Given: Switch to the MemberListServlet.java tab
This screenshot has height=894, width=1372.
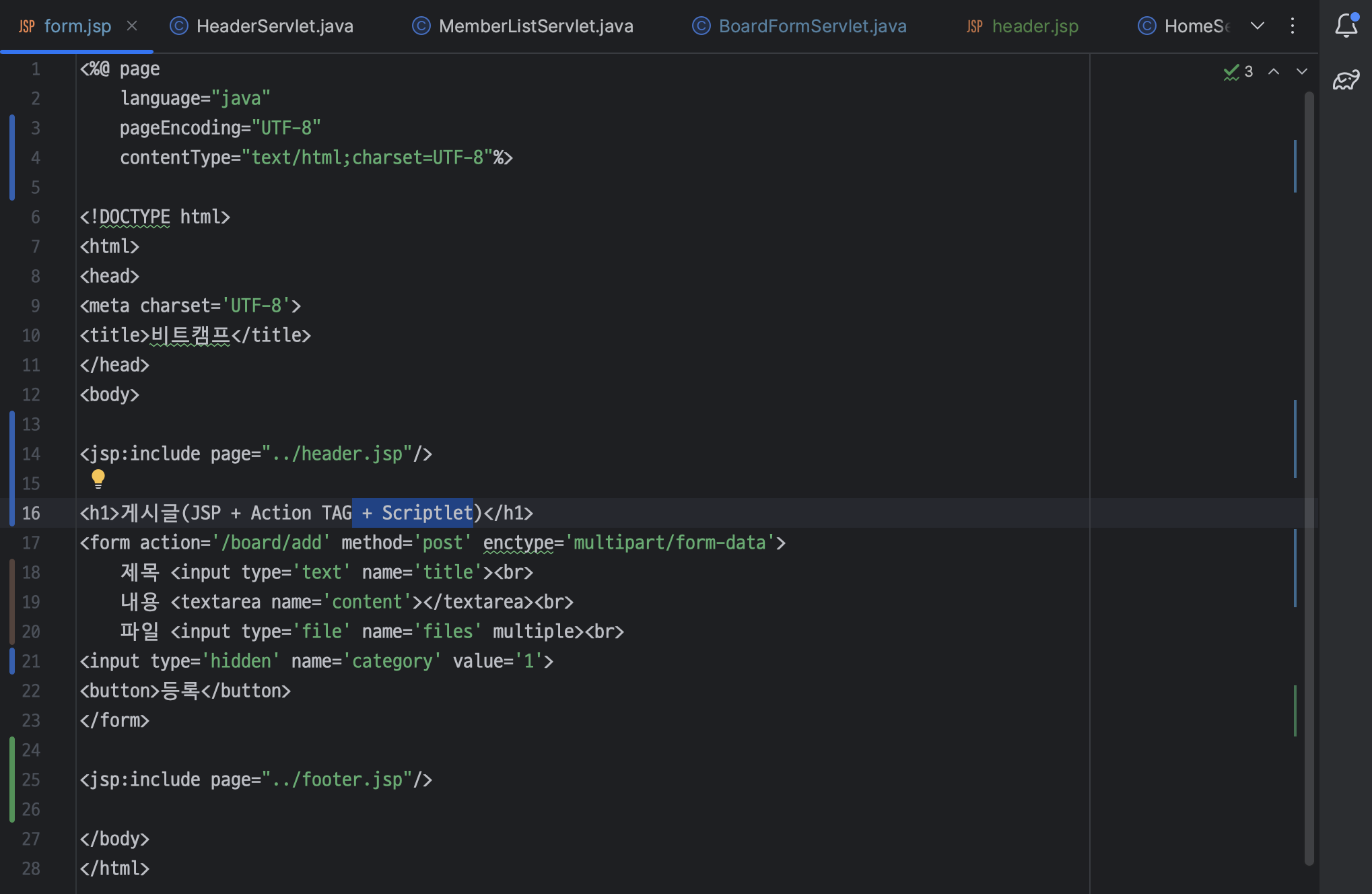Looking at the screenshot, I should click(x=535, y=26).
